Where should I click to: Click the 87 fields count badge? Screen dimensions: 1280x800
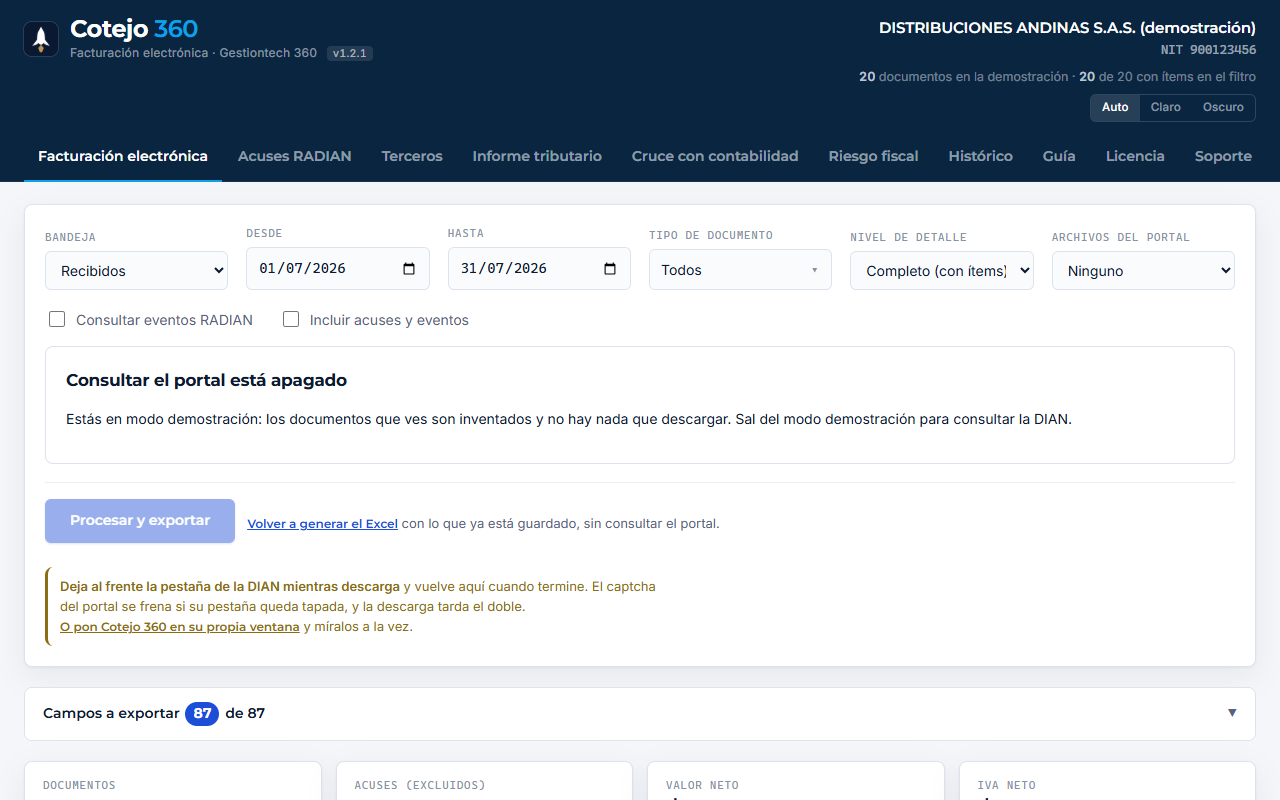202,713
